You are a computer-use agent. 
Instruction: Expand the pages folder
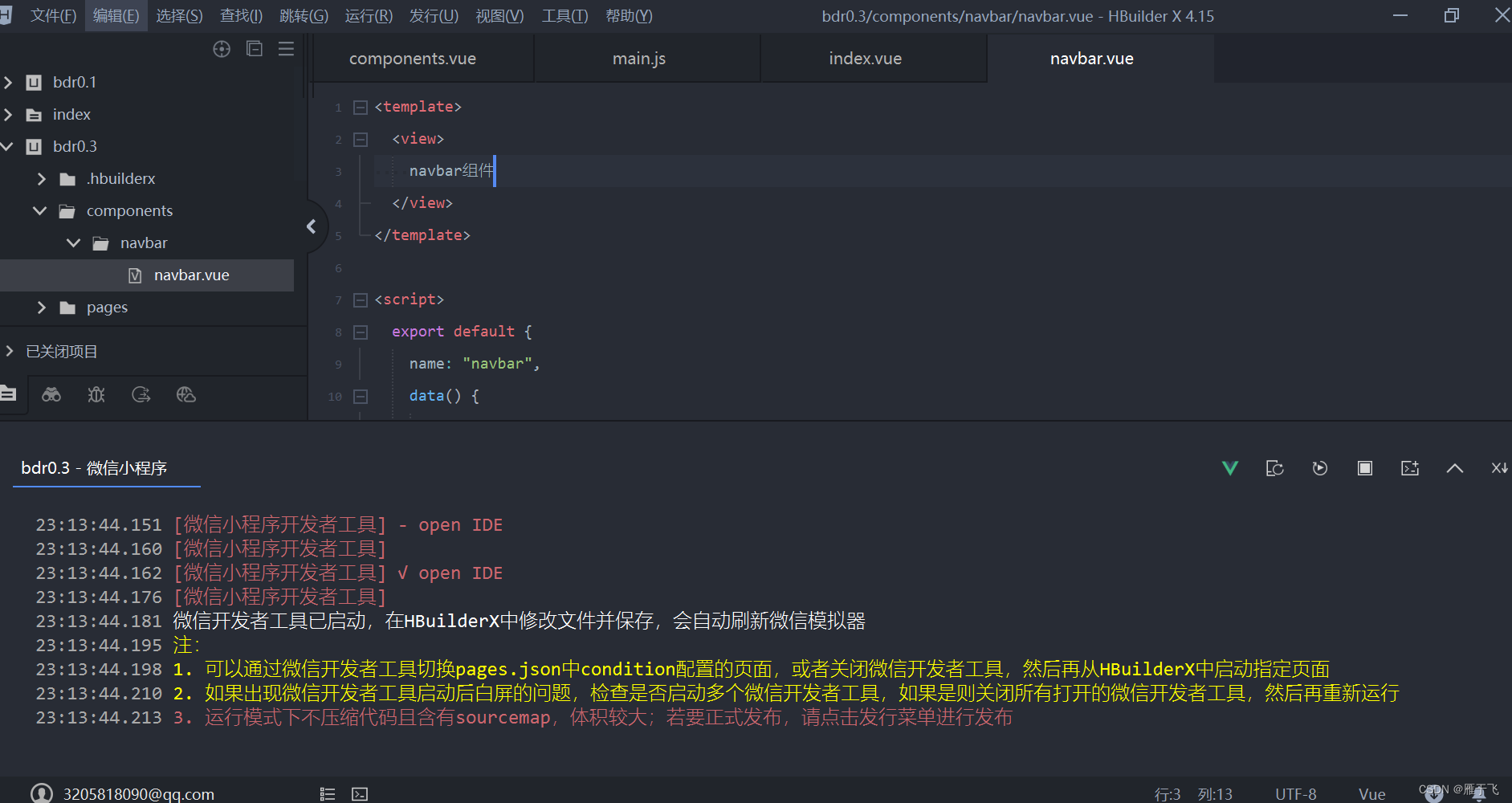point(42,308)
